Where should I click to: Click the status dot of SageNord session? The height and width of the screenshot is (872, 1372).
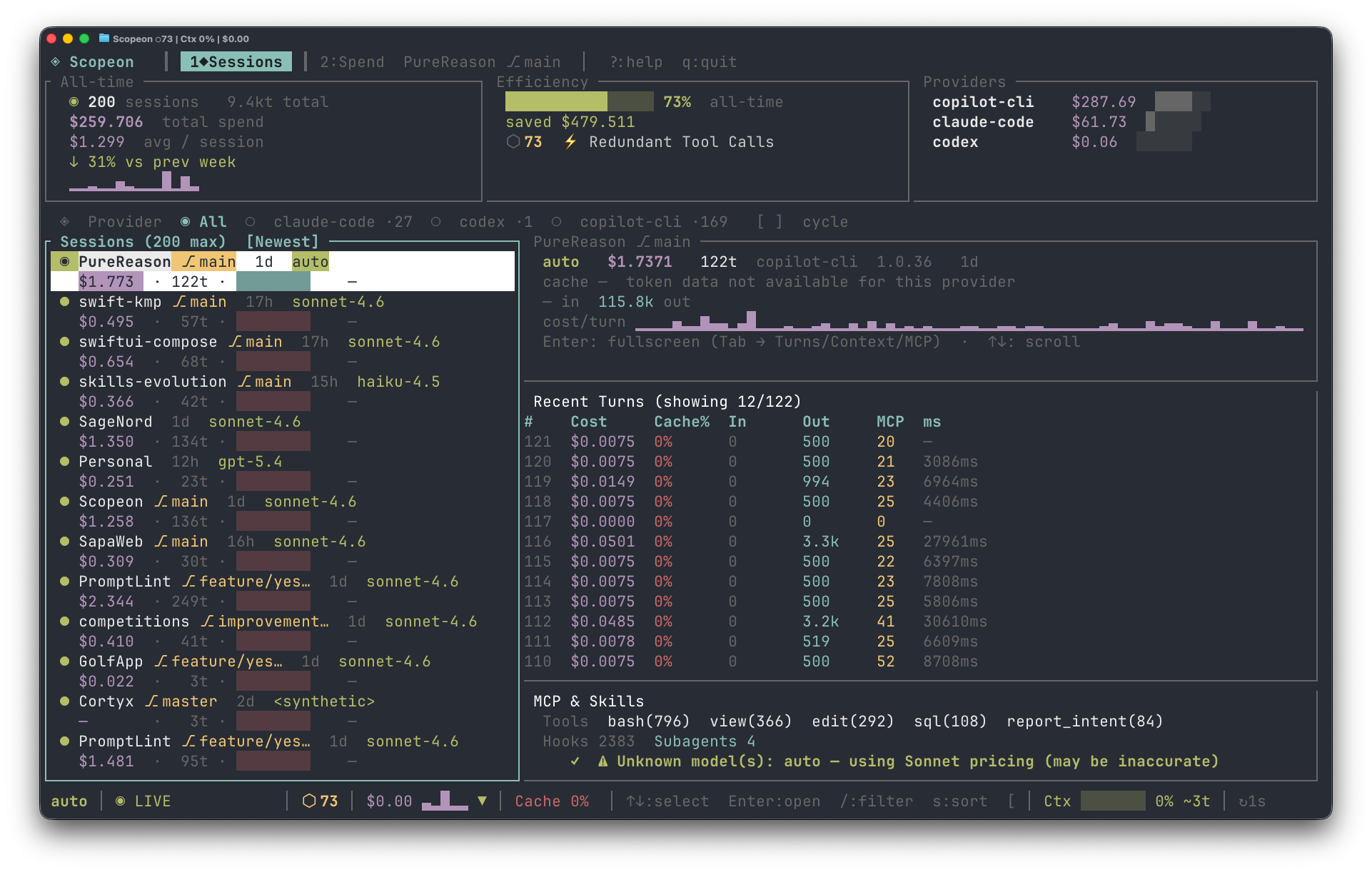(65, 422)
